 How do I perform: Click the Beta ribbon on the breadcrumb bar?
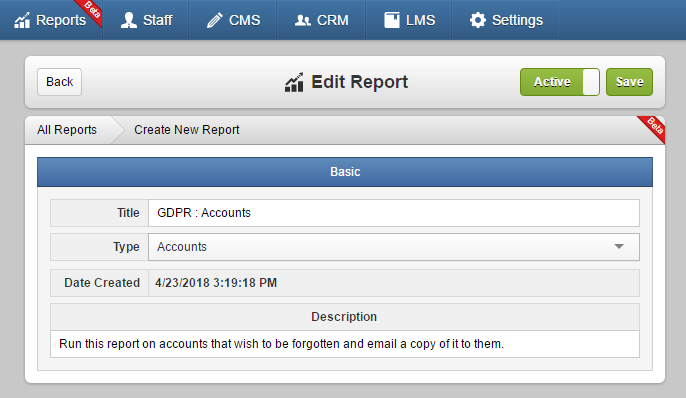pyautogui.click(x=651, y=129)
